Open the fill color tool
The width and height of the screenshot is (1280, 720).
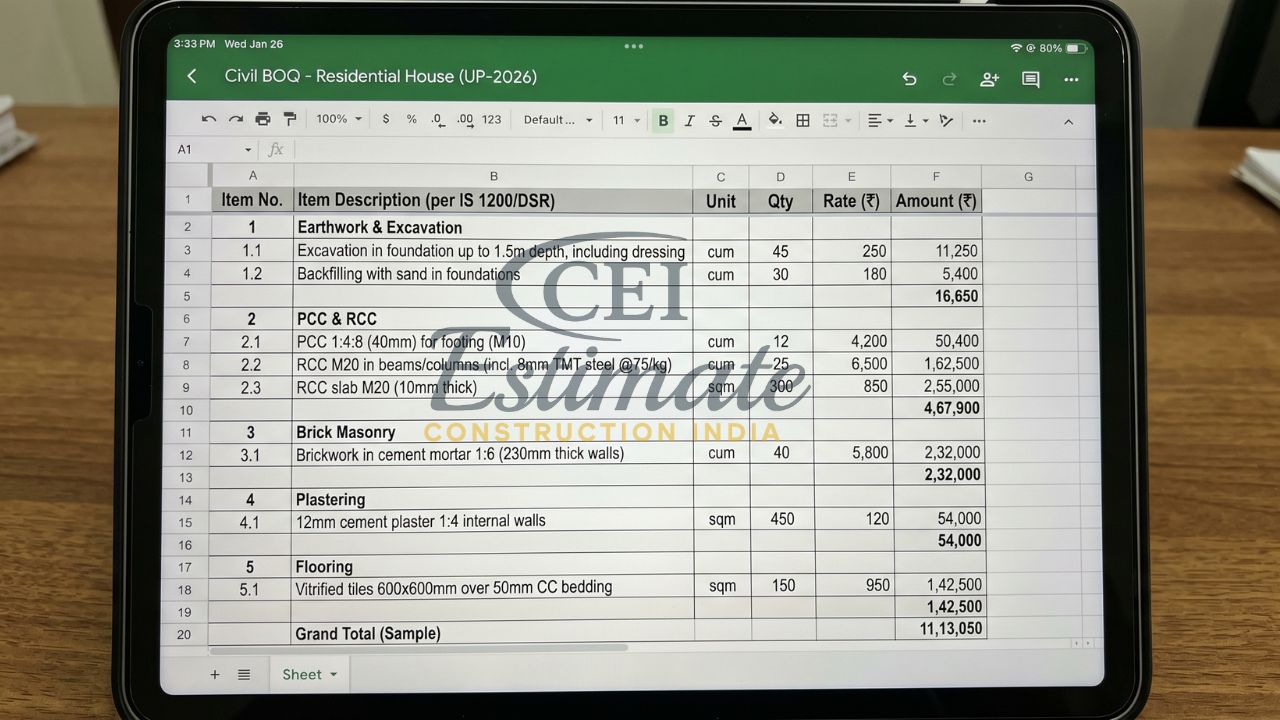775,119
